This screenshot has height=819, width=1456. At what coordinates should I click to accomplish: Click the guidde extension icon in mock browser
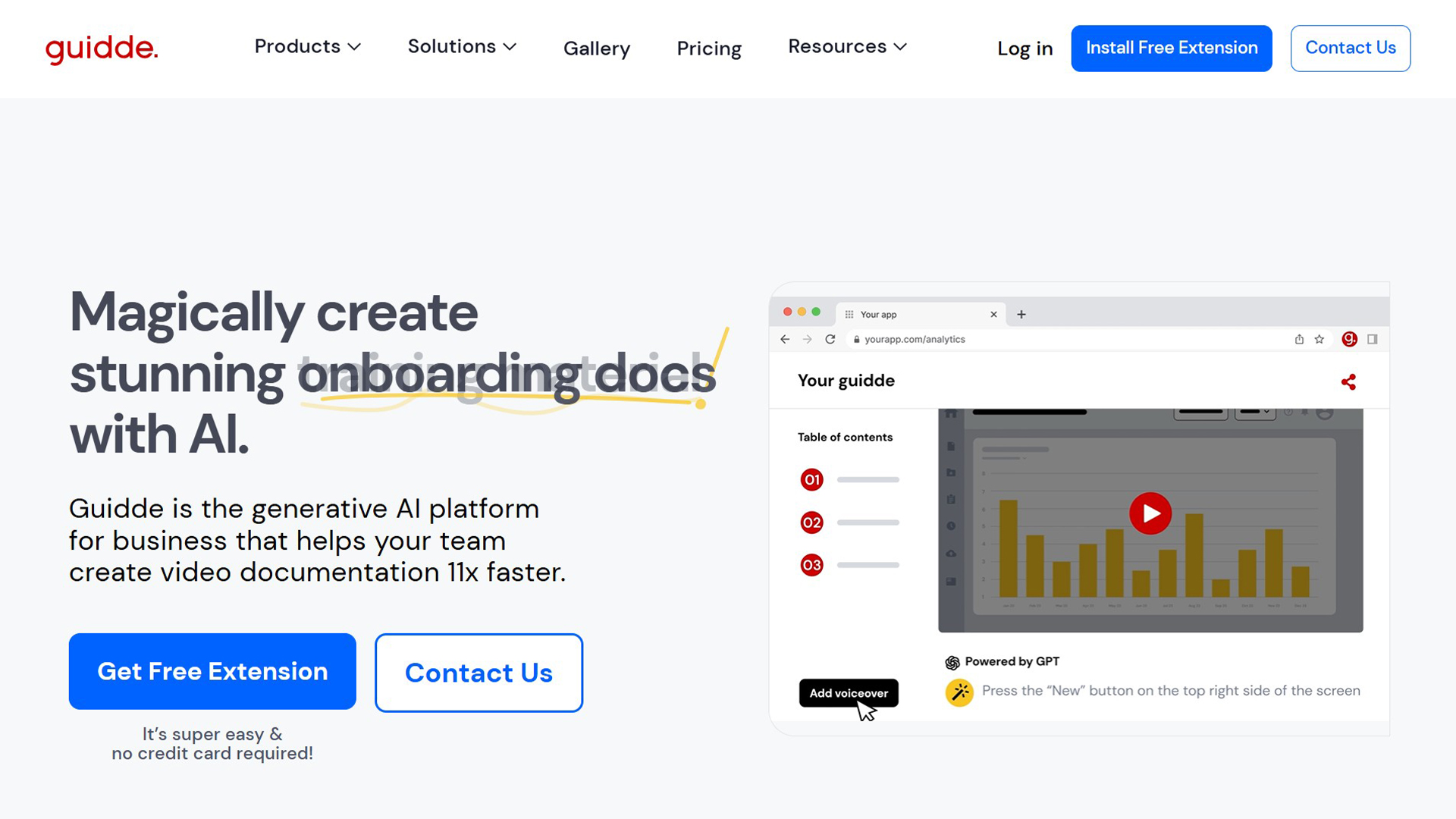click(x=1349, y=339)
